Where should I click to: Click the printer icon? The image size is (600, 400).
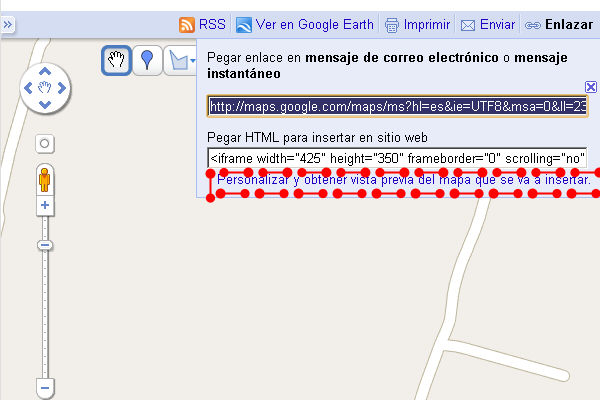391,25
